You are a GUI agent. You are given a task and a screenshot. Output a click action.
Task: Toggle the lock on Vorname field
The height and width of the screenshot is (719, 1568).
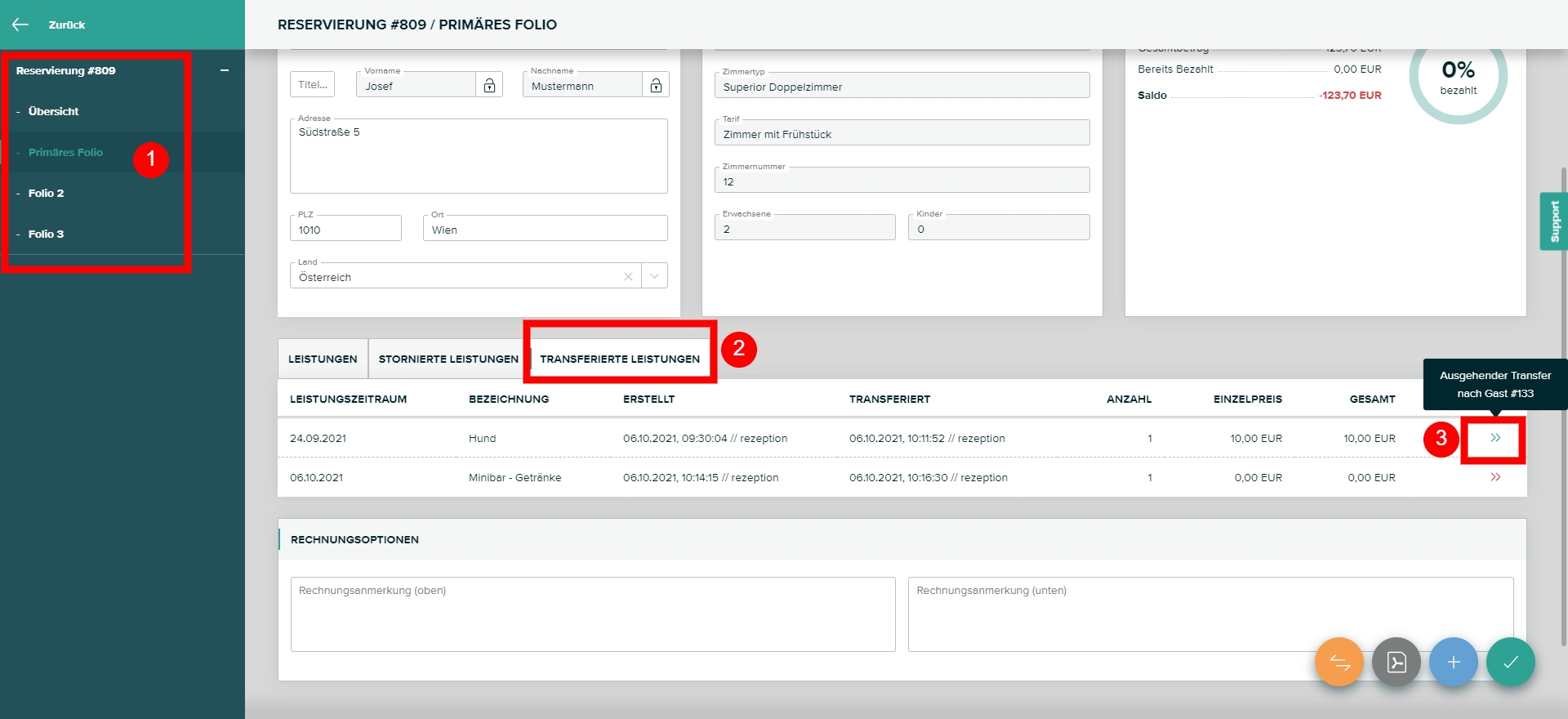click(x=489, y=86)
